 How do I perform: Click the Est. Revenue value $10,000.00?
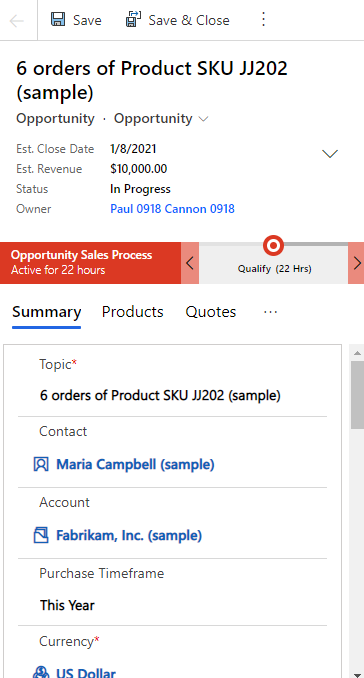(x=138, y=169)
